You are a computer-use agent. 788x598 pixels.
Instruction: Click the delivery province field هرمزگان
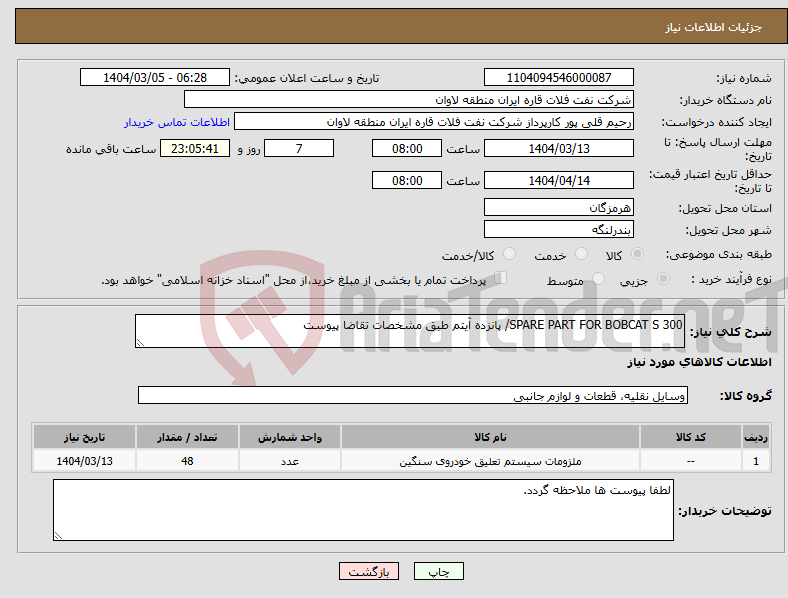(x=559, y=207)
